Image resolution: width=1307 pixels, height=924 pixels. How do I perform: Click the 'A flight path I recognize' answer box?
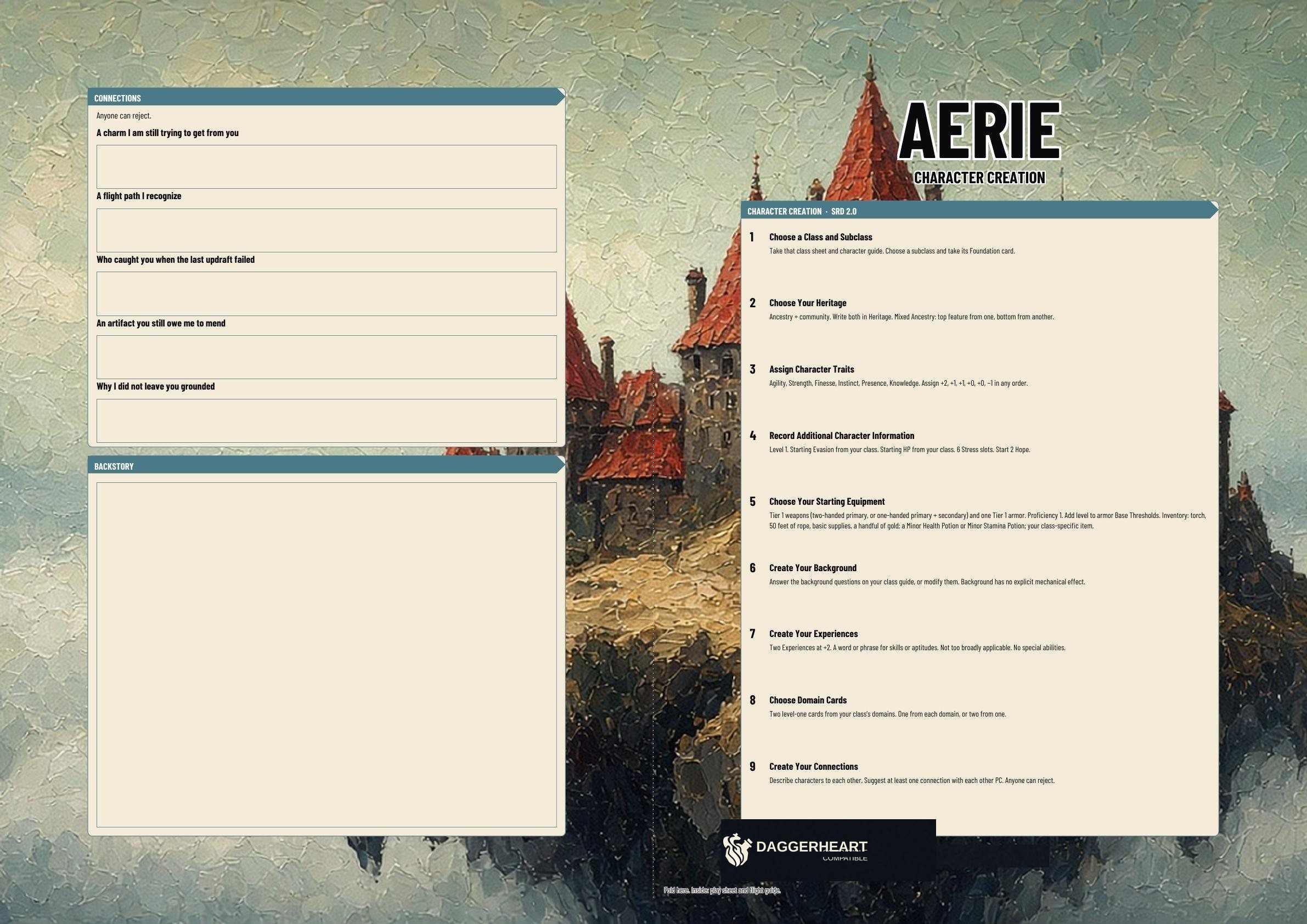coord(326,230)
